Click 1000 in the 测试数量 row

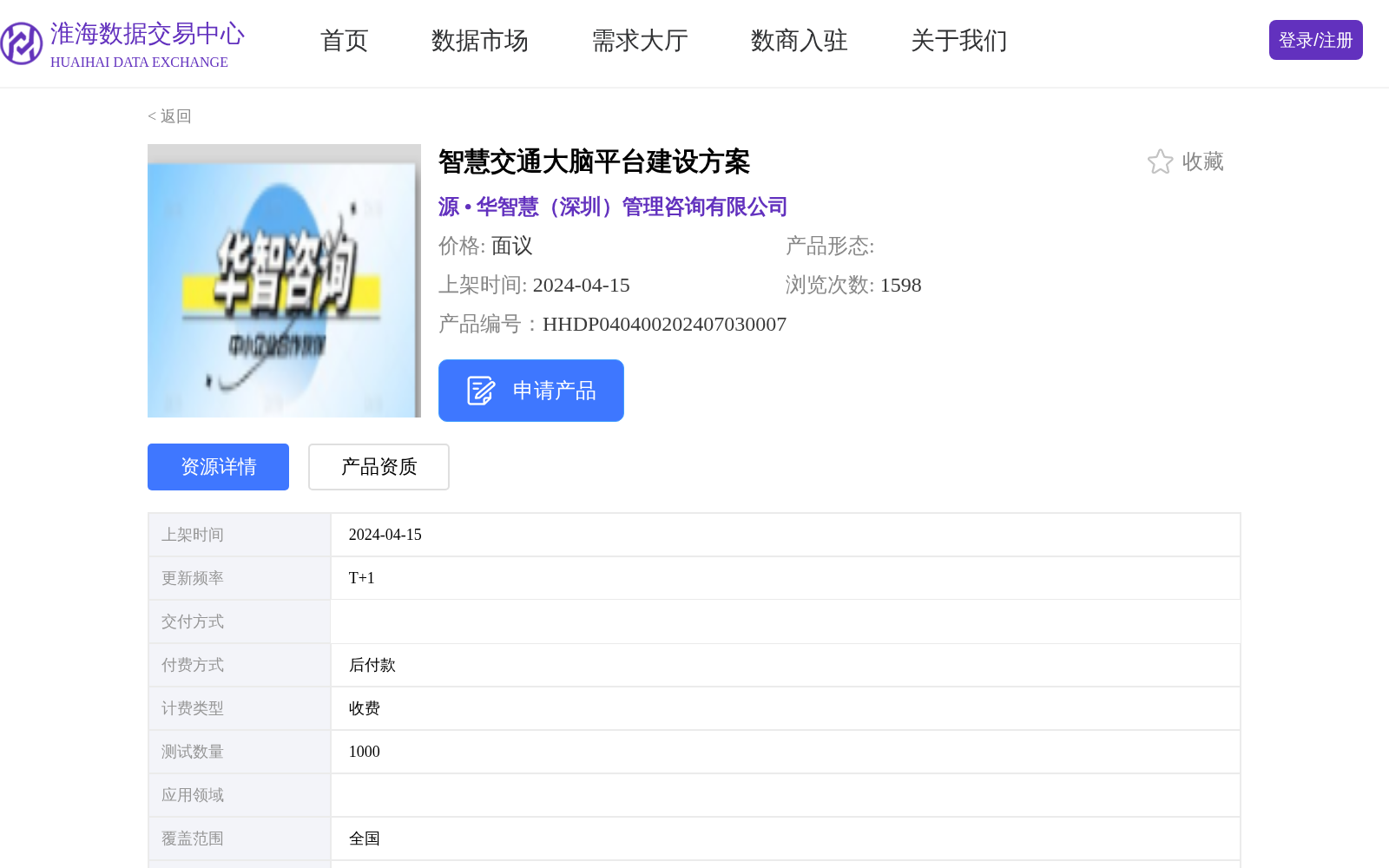365,752
